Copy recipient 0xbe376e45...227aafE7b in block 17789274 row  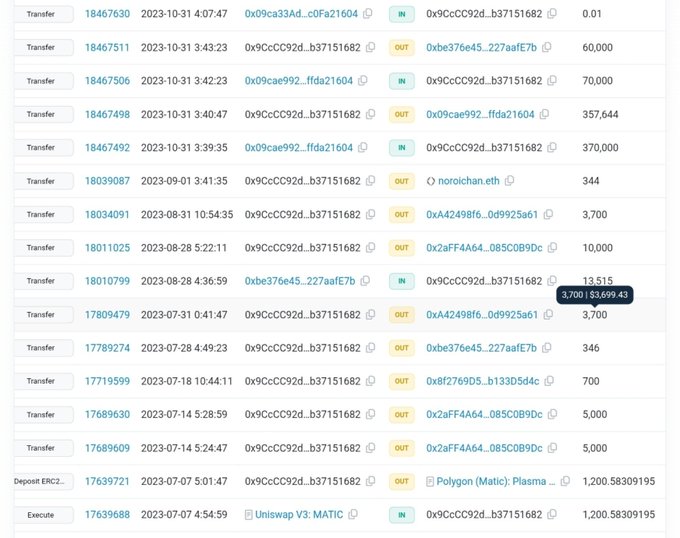(546, 348)
